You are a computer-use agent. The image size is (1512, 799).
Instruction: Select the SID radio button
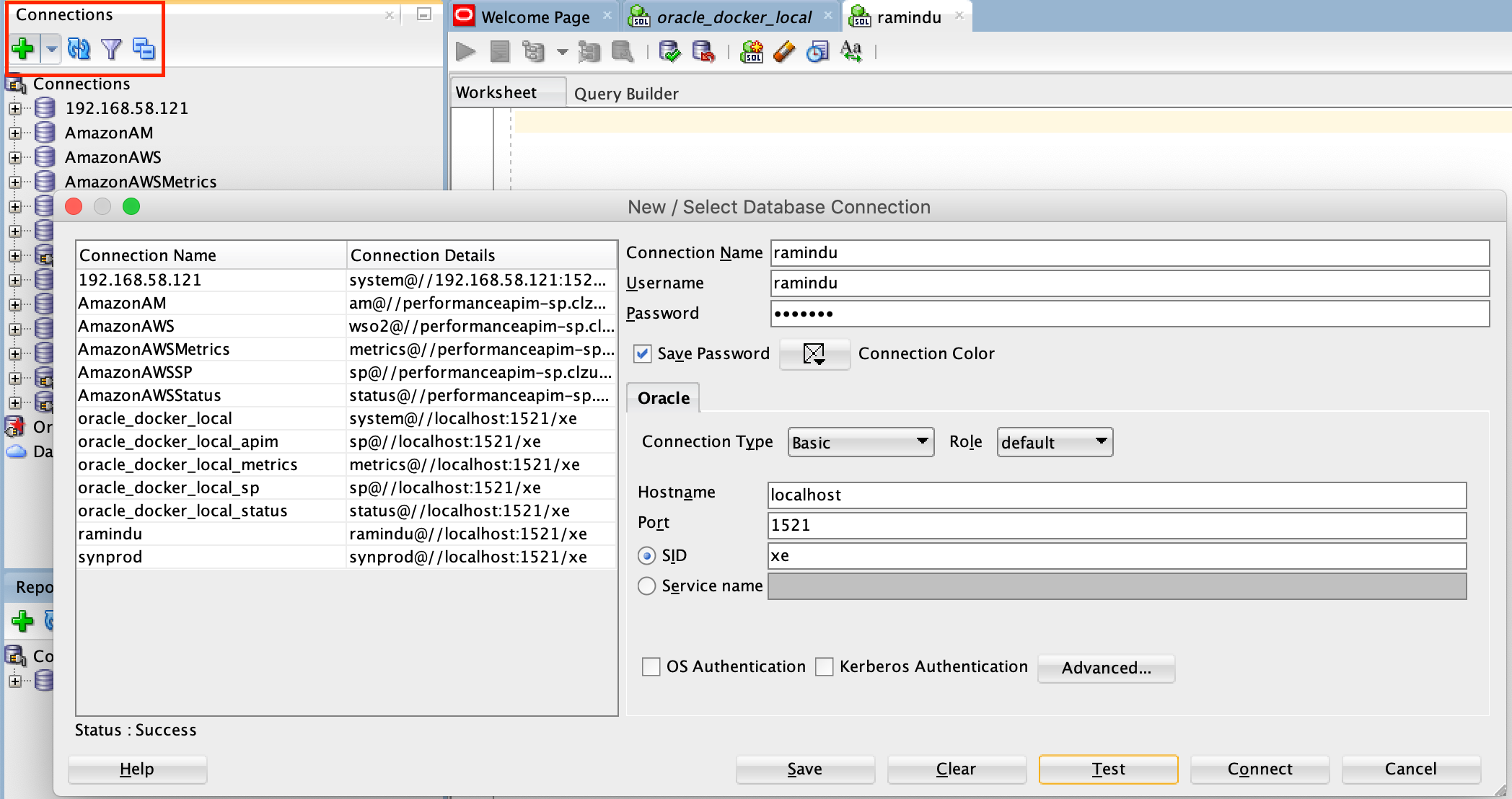click(x=647, y=556)
